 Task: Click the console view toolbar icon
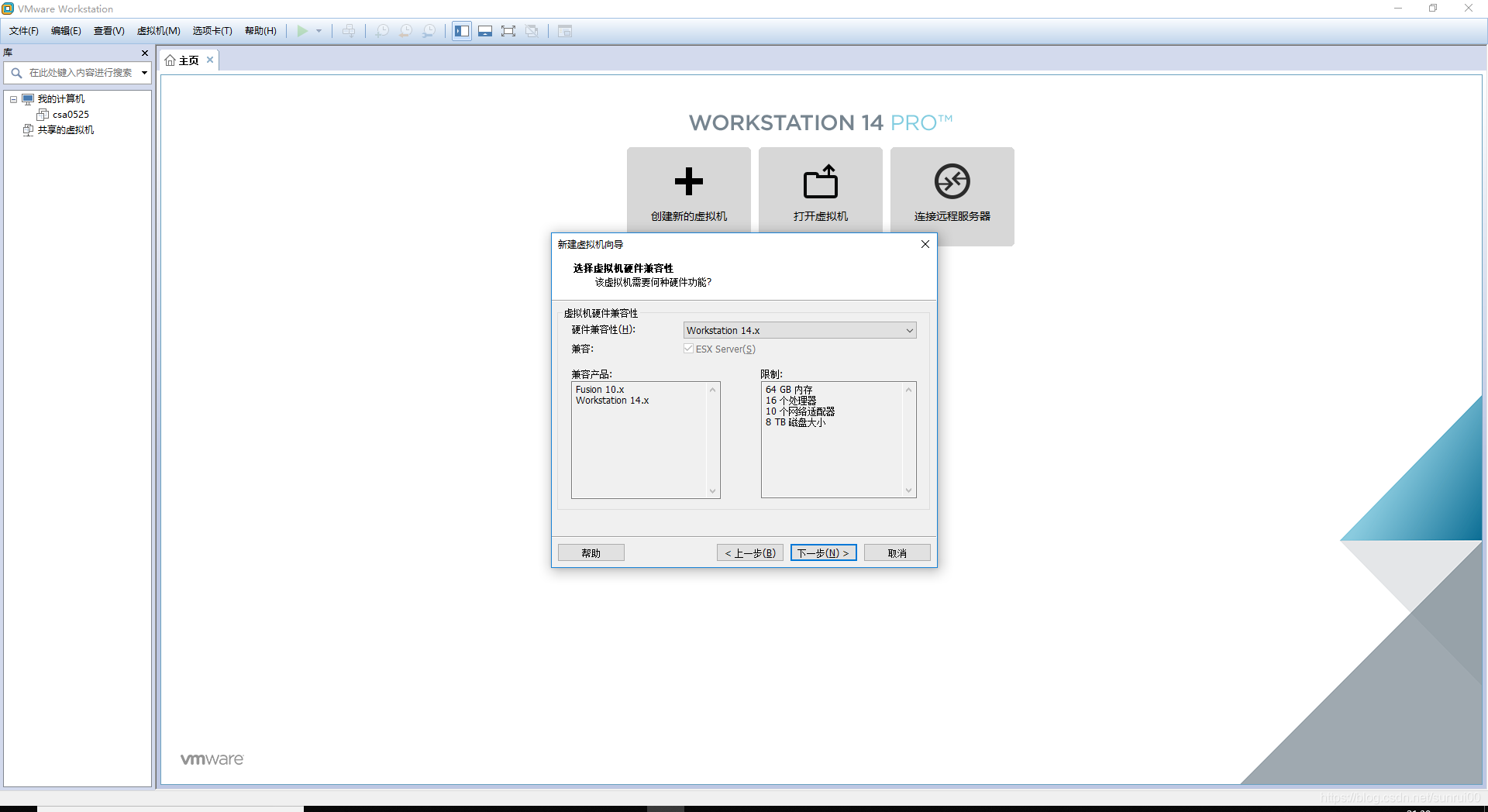coord(565,31)
